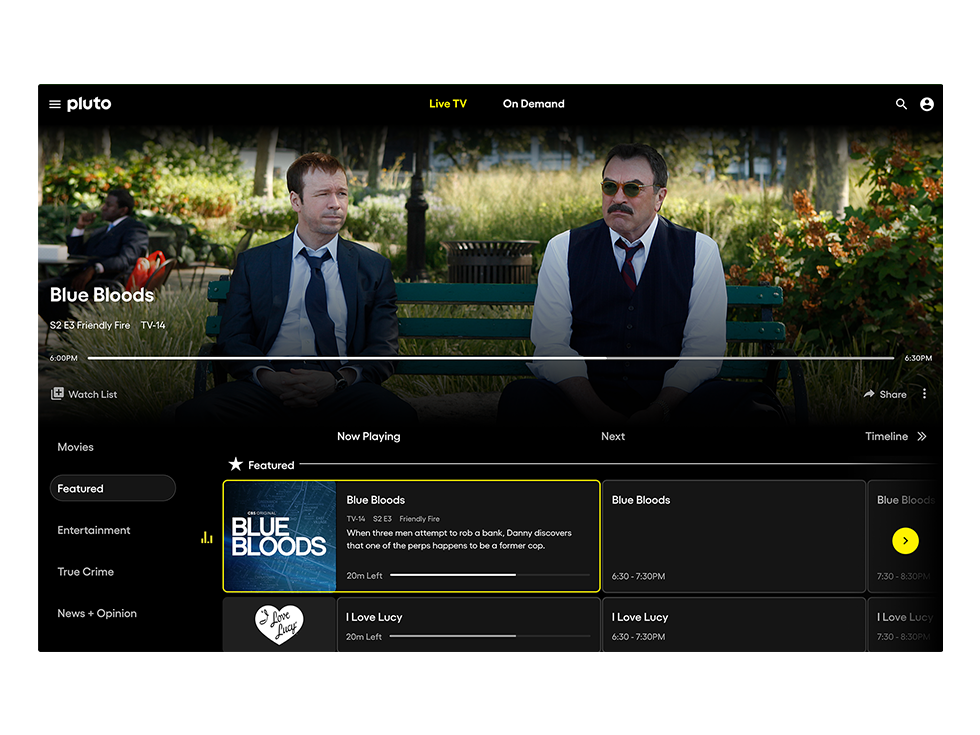Select Blue Bloods 6:30 - 7:30PM program
Screen dimensions: 980x735
click(x=734, y=536)
